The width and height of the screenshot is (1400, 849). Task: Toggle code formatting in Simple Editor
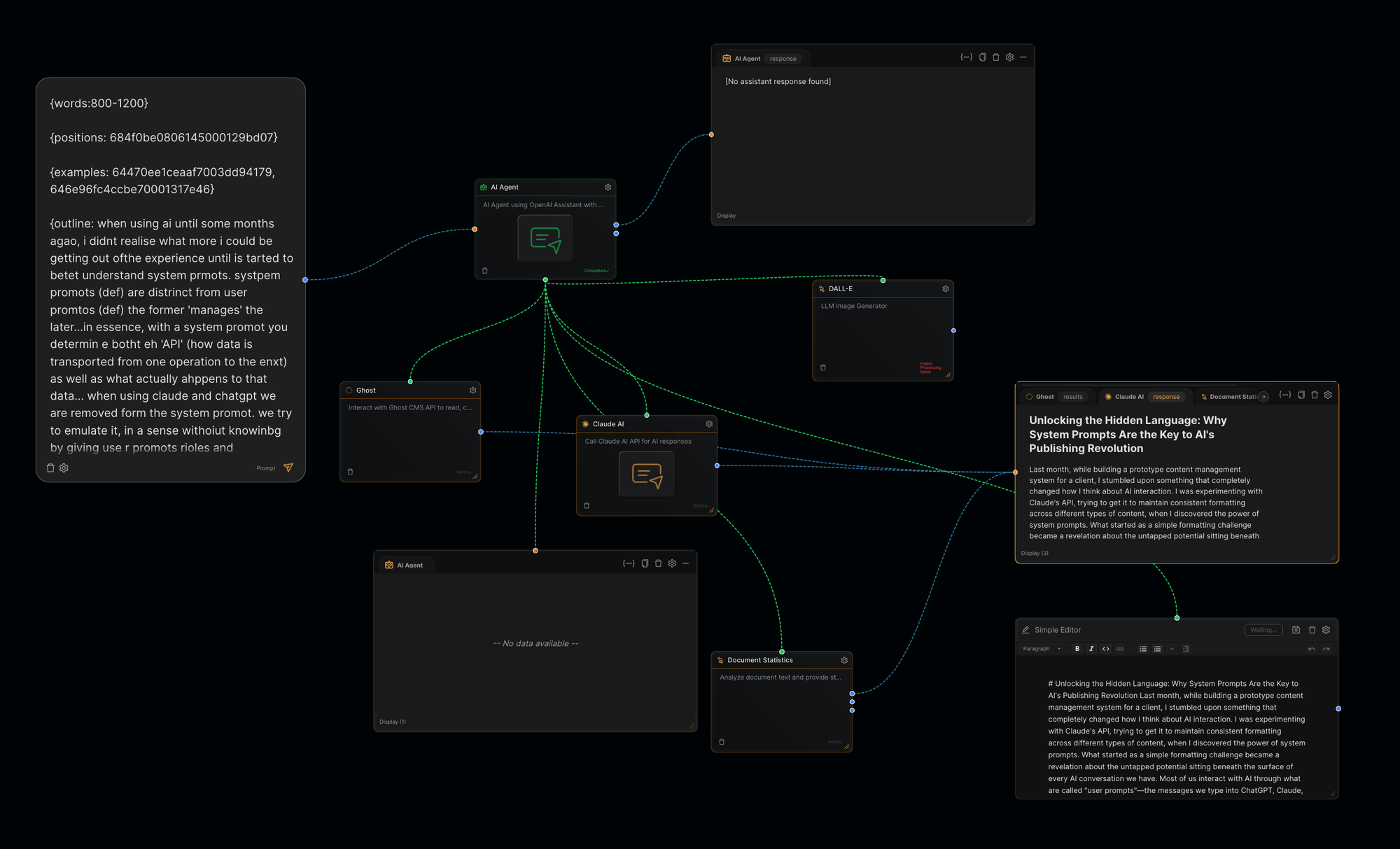(1105, 649)
